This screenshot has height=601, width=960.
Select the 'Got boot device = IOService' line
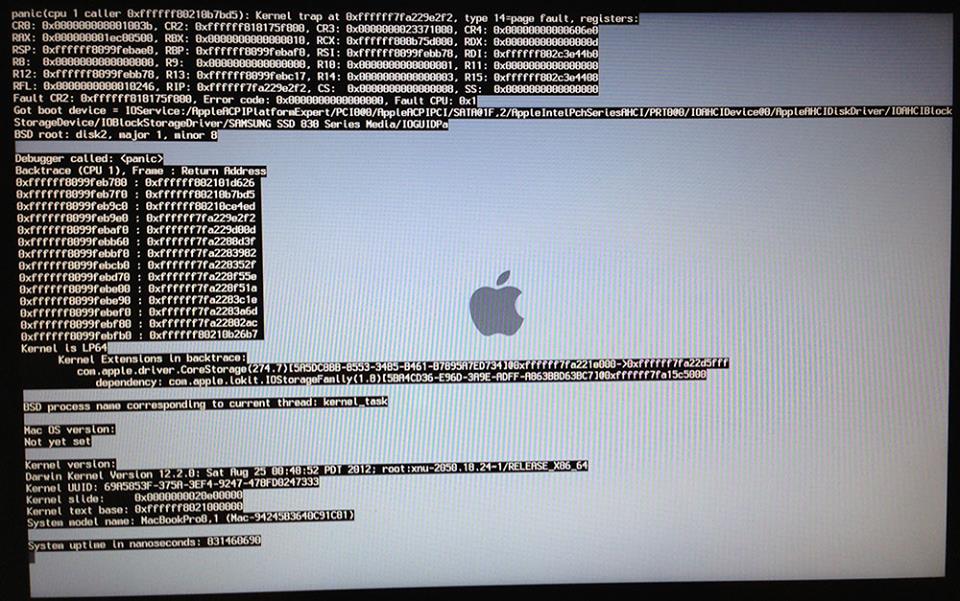pos(482,111)
